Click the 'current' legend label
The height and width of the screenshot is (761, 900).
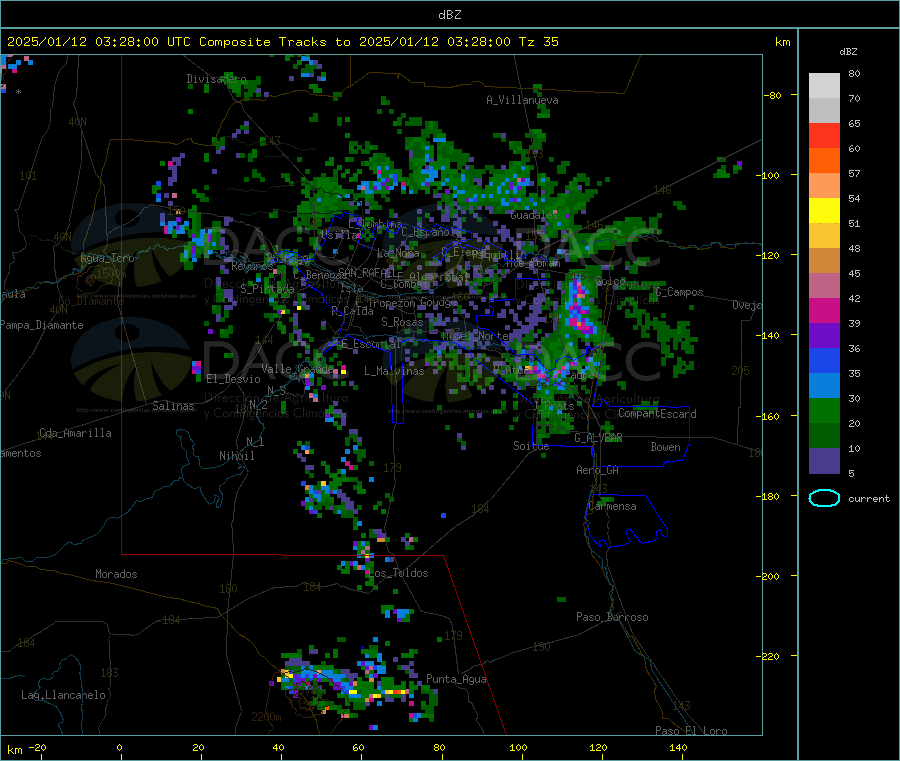[868, 499]
